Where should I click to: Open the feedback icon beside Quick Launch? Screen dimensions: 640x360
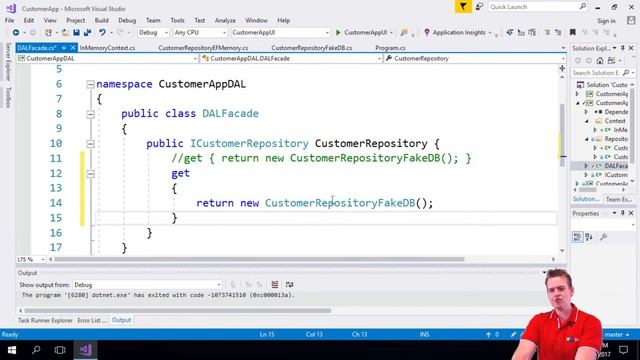[480, 7]
